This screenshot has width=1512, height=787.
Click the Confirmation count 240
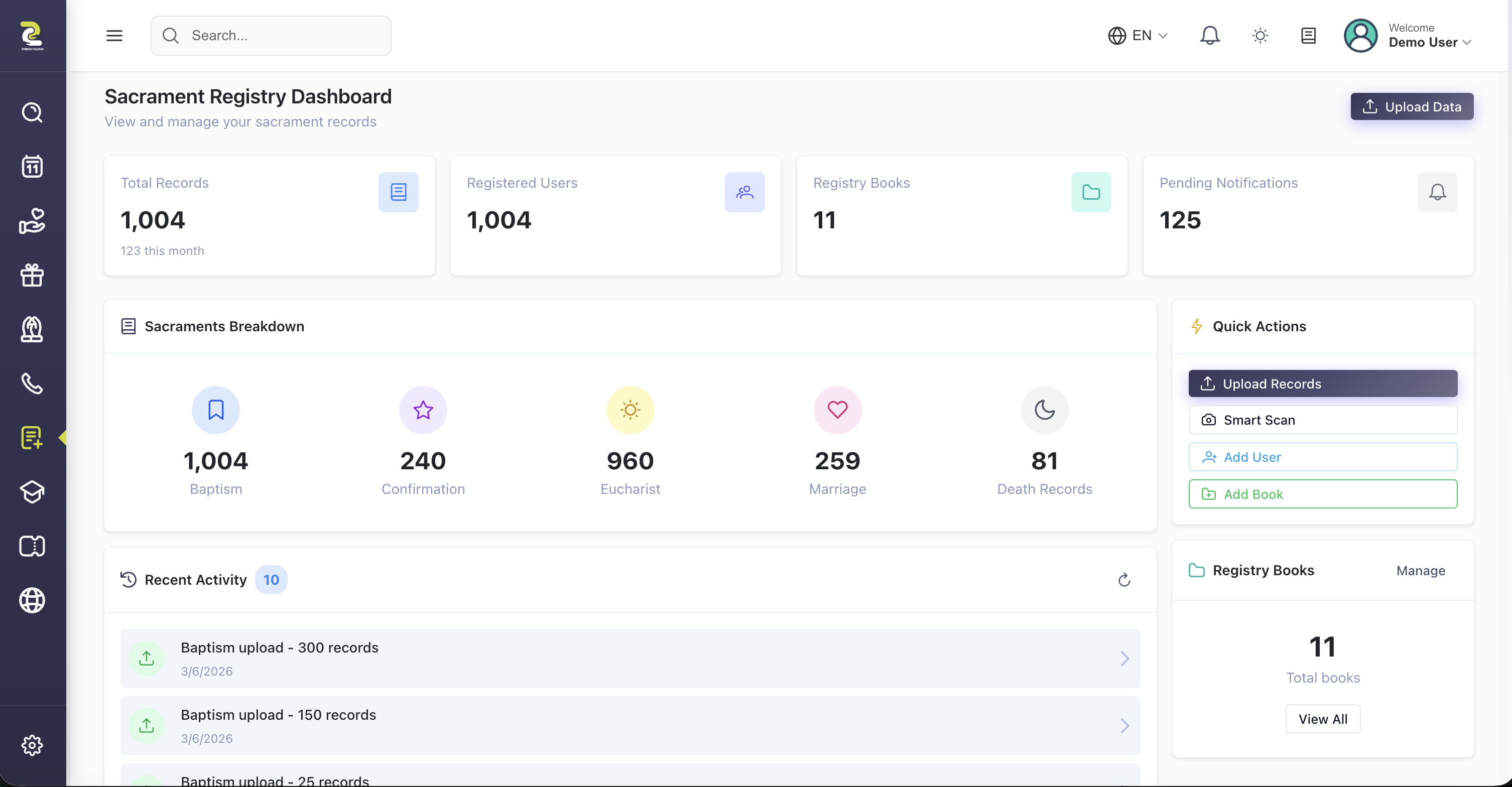pos(423,461)
